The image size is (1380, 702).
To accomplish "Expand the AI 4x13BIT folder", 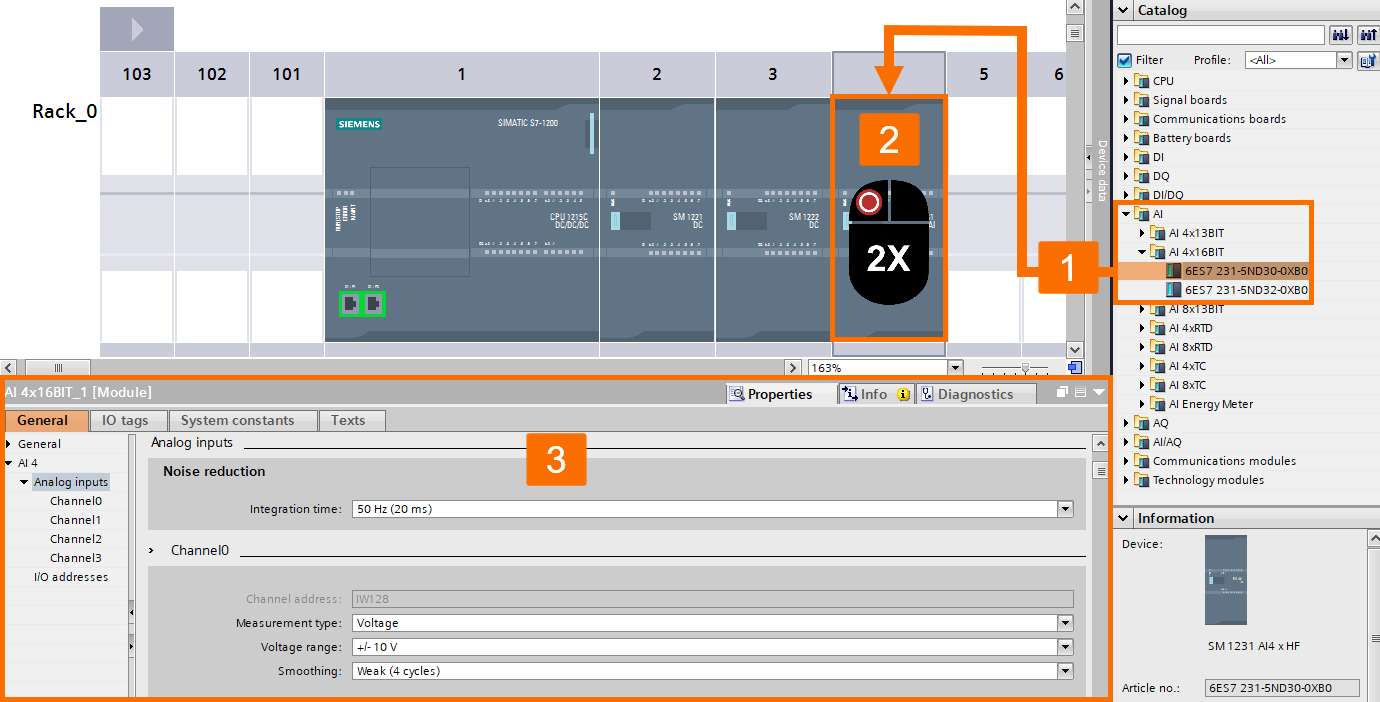I will (x=1142, y=233).
